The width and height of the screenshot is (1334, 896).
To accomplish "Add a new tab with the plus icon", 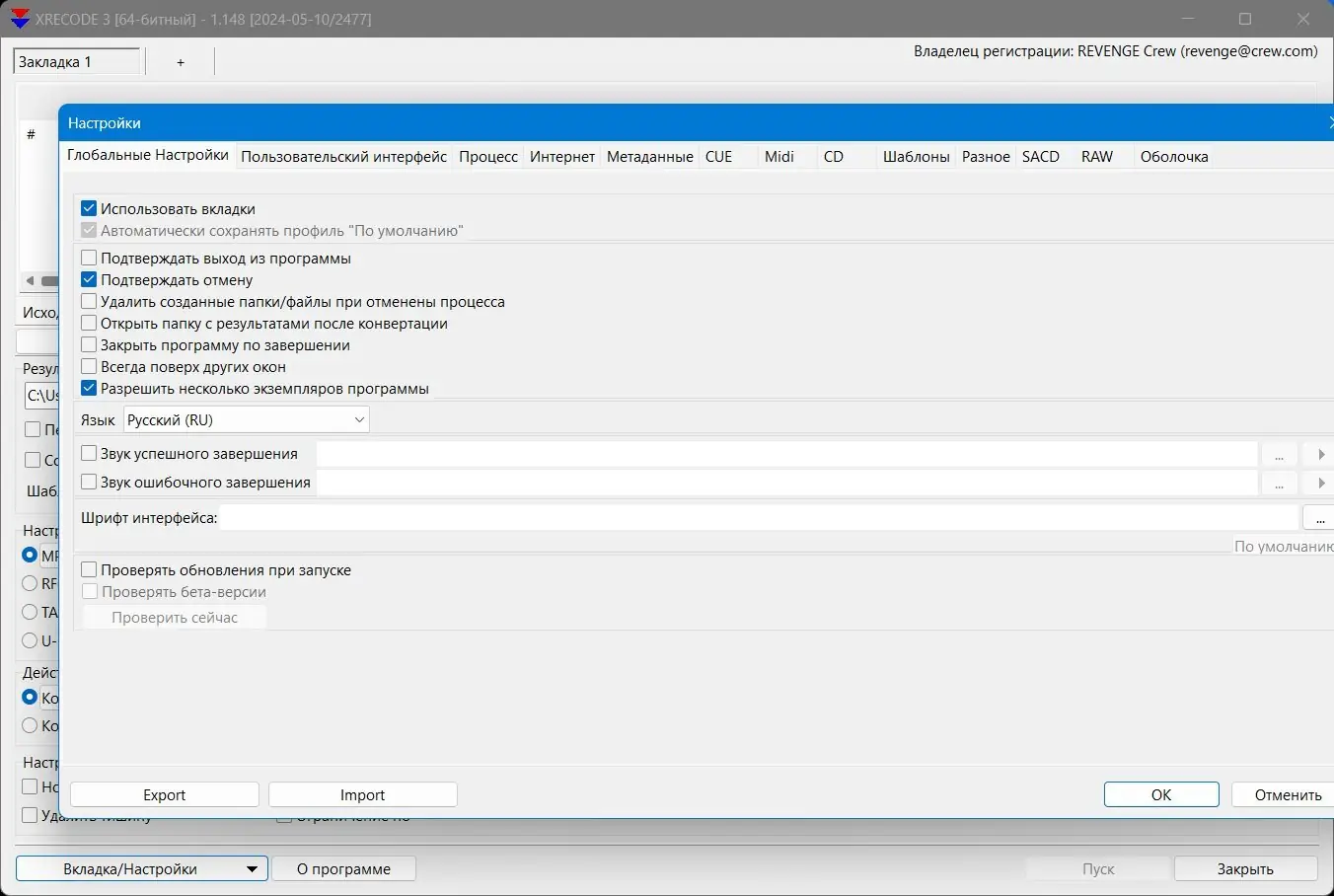I will point(181,62).
